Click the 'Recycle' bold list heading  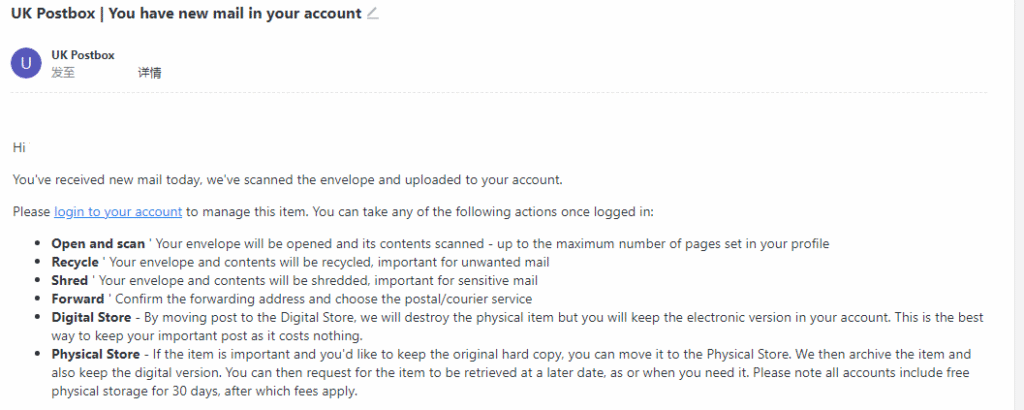pyautogui.click(x=75, y=262)
